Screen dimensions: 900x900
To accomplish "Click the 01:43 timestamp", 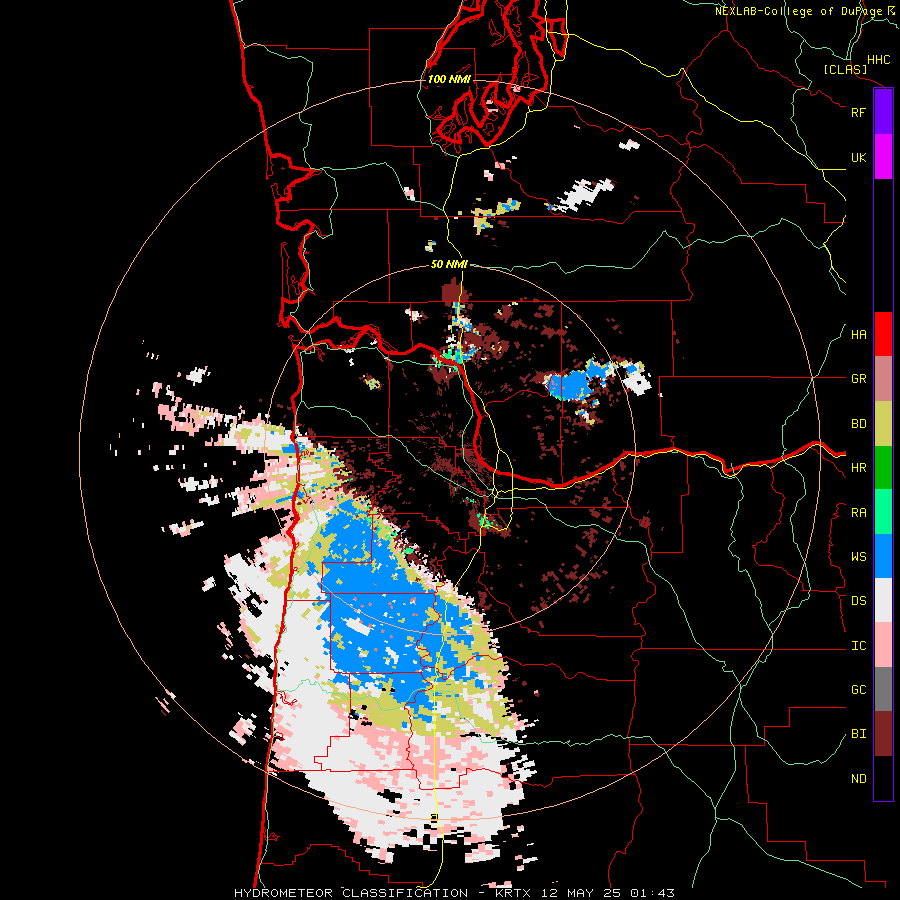I will (653, 893).
